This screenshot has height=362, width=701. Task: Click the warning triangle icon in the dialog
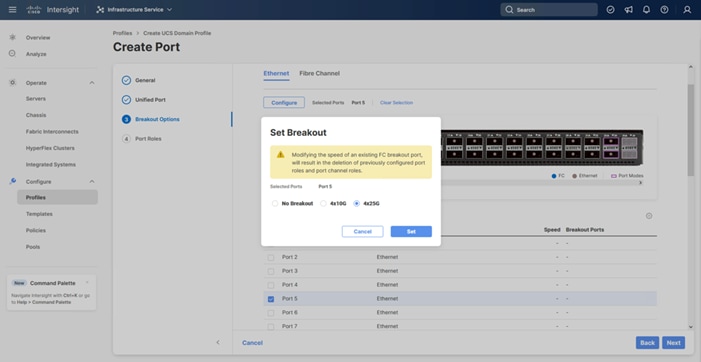[280, 154]
